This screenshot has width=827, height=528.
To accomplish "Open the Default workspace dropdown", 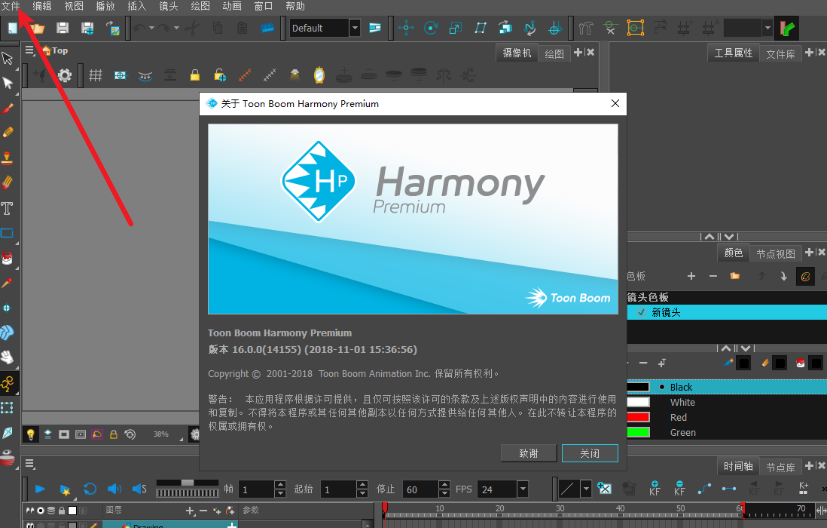I will pos(355,28).
